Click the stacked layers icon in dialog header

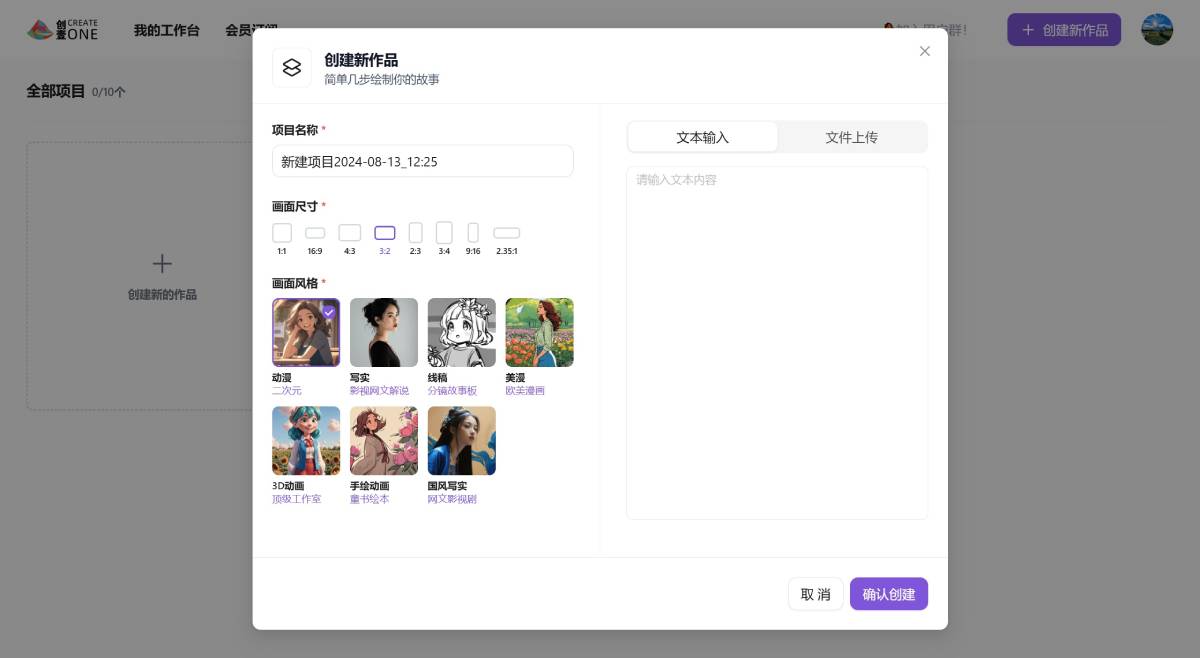(x=292, y=68)
